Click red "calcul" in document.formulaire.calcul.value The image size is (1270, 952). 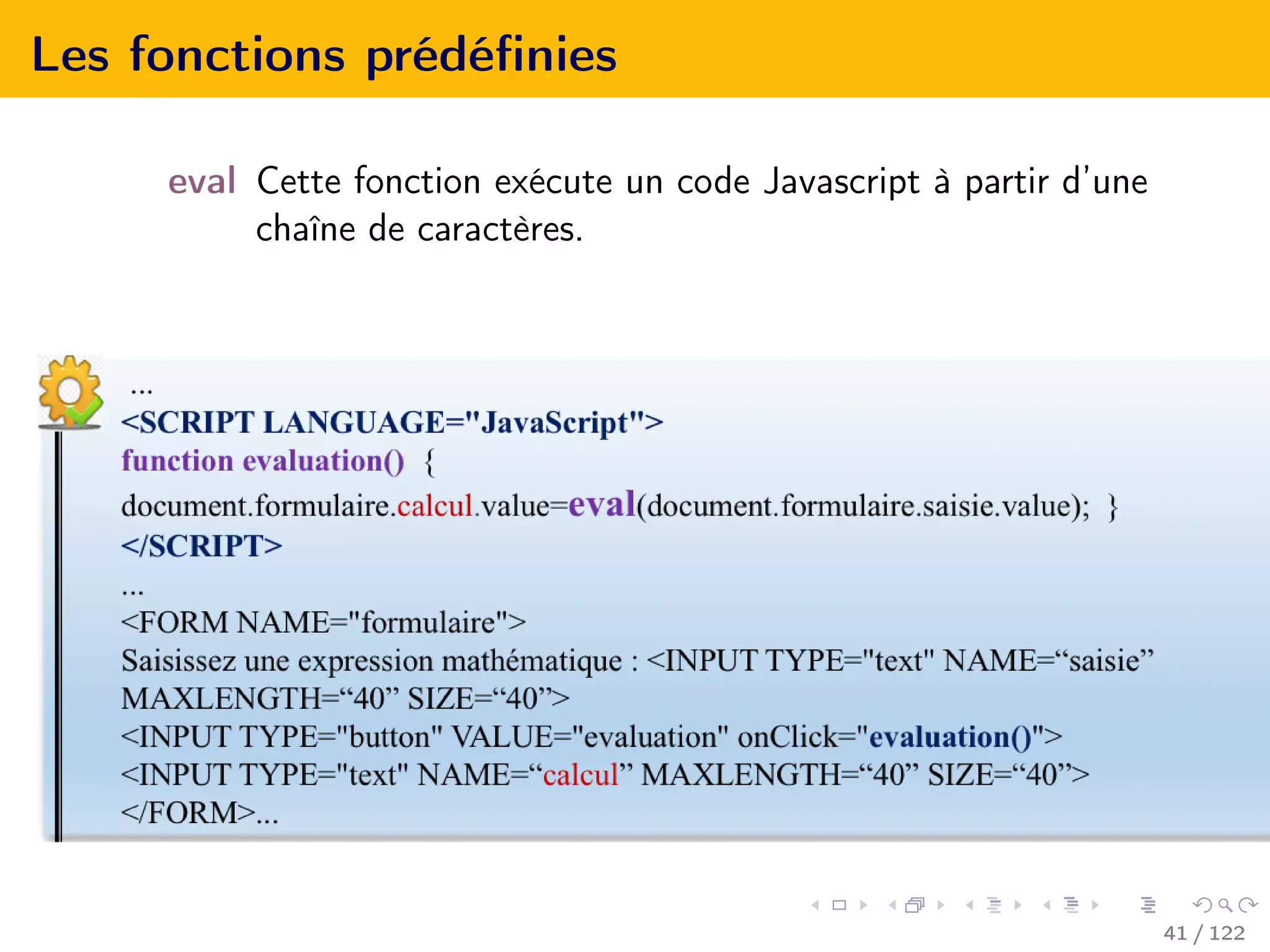(x=435, y=506)
